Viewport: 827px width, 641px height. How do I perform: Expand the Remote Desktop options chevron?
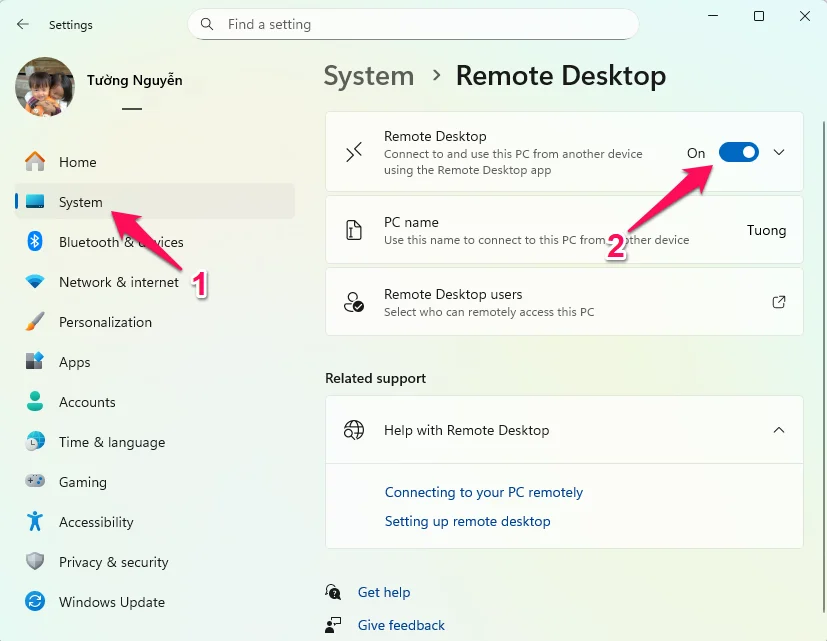(779, 152)
